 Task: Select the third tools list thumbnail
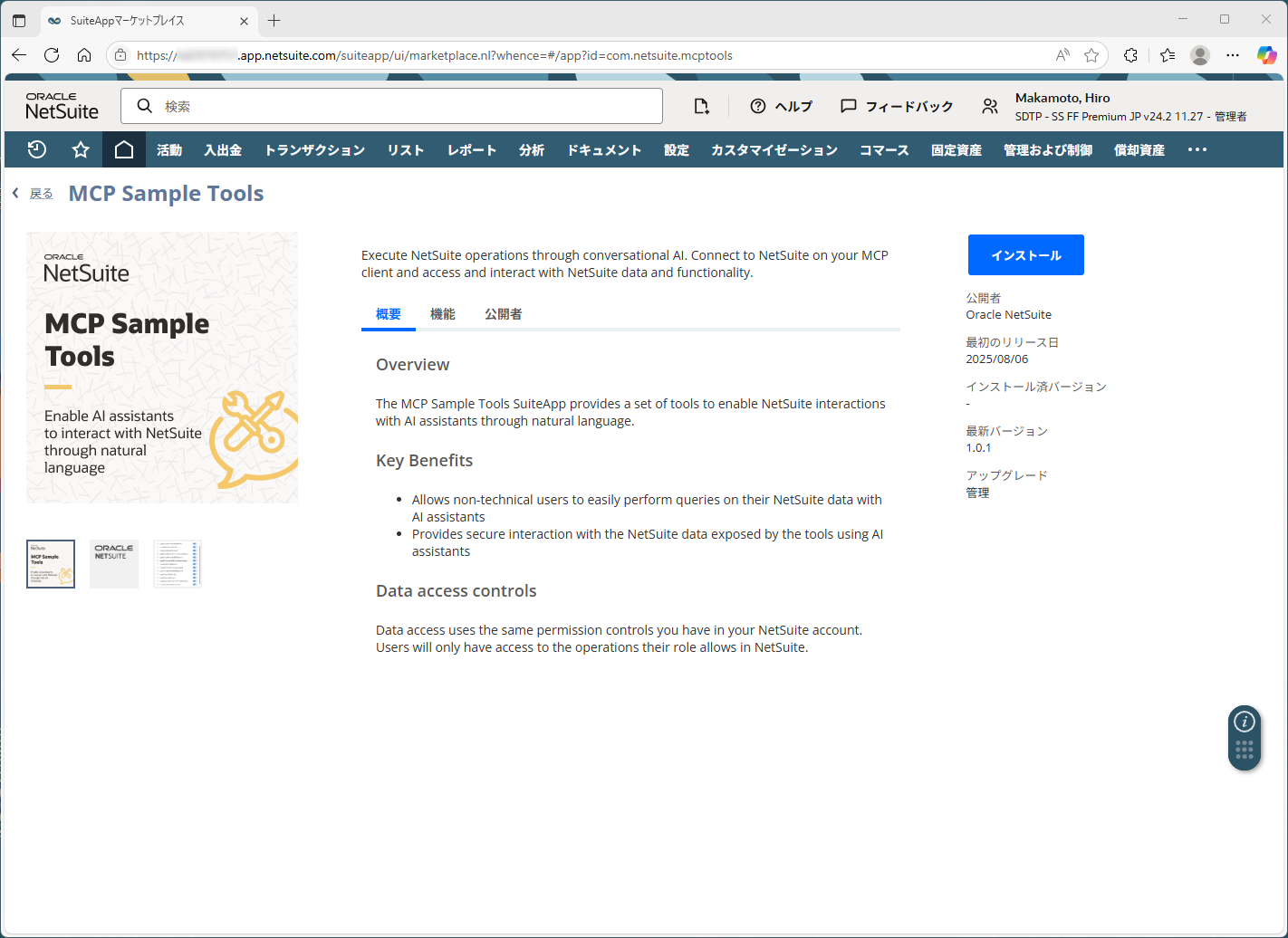(x=178, y=564)
